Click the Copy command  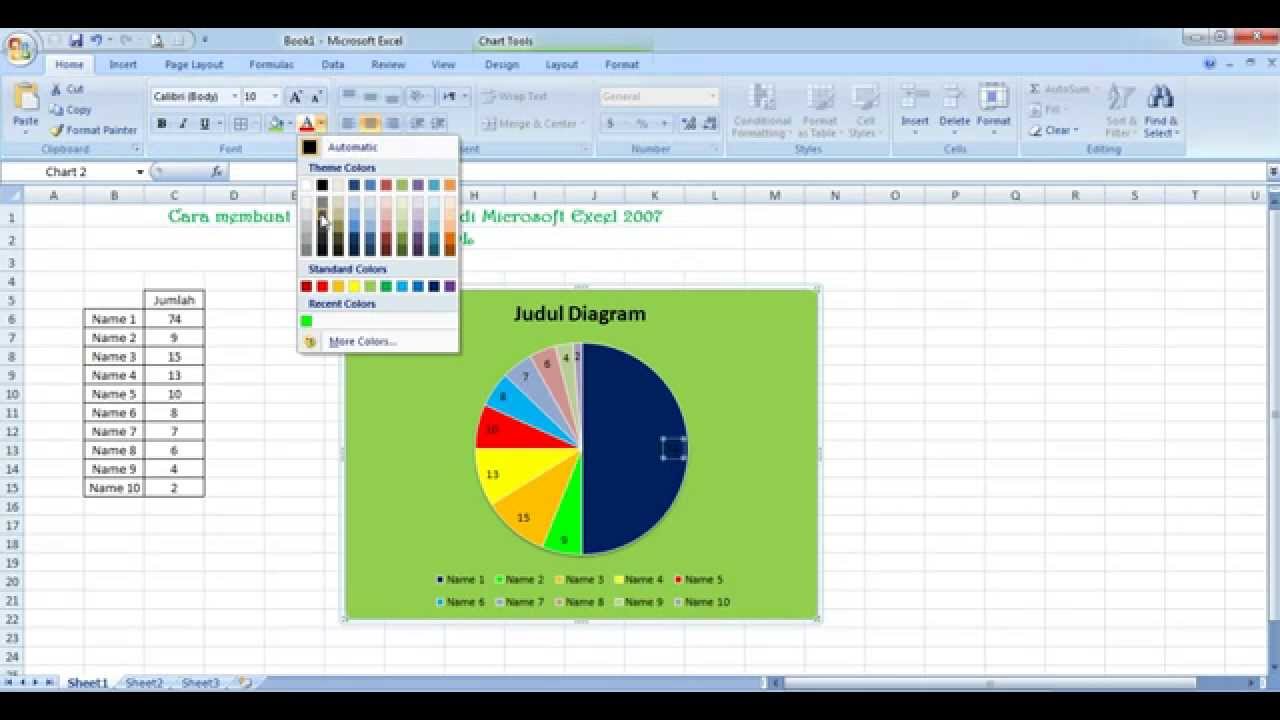click(x=70, y=110)
